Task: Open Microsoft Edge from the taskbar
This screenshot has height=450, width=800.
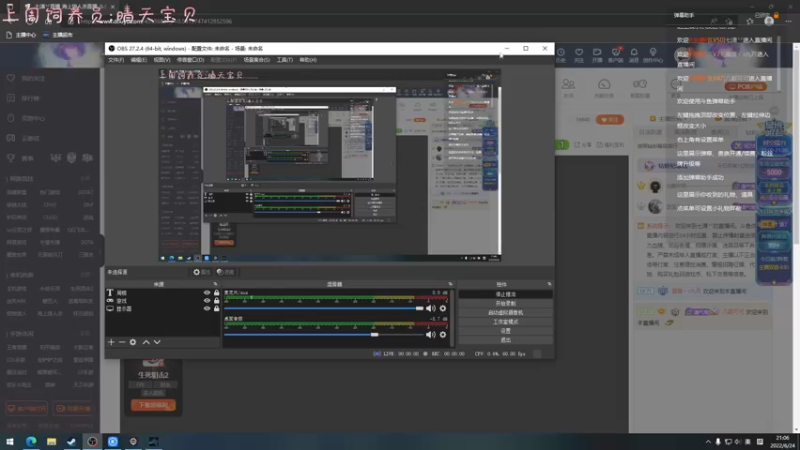Action: [x=31, y=441]
